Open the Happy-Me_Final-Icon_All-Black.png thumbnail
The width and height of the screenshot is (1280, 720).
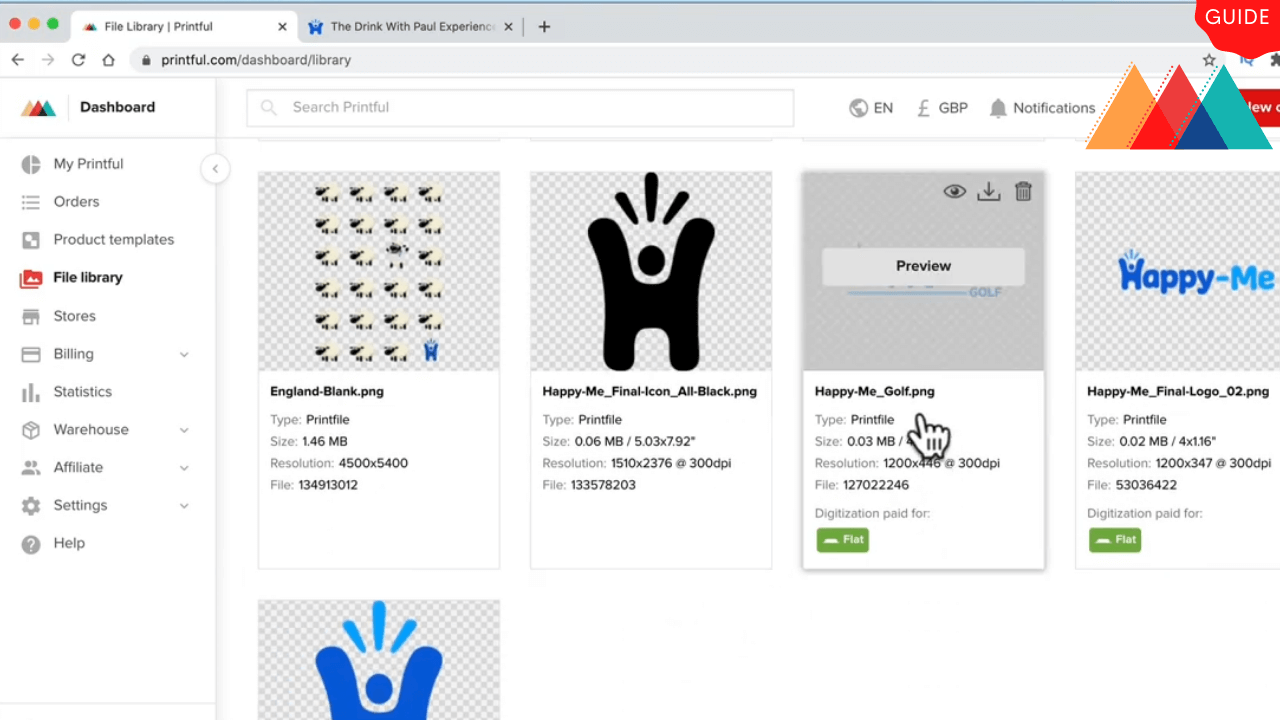point(651,271)
